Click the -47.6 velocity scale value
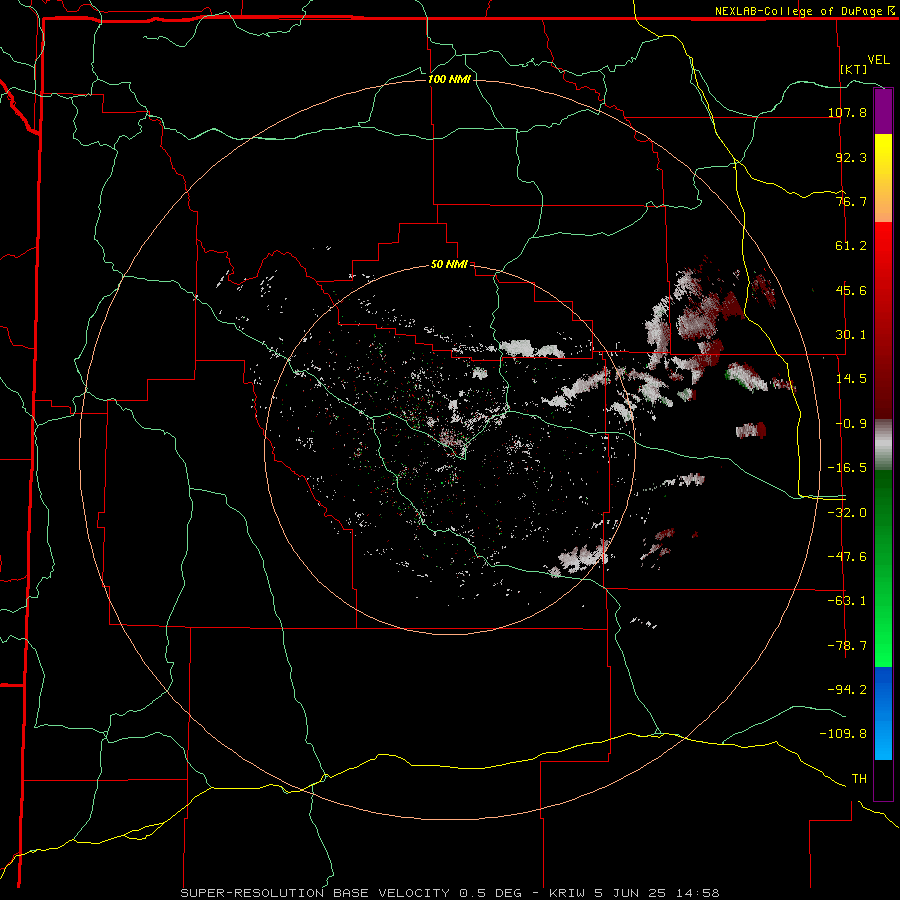This screenshot has height=900, width=900. 847,557
